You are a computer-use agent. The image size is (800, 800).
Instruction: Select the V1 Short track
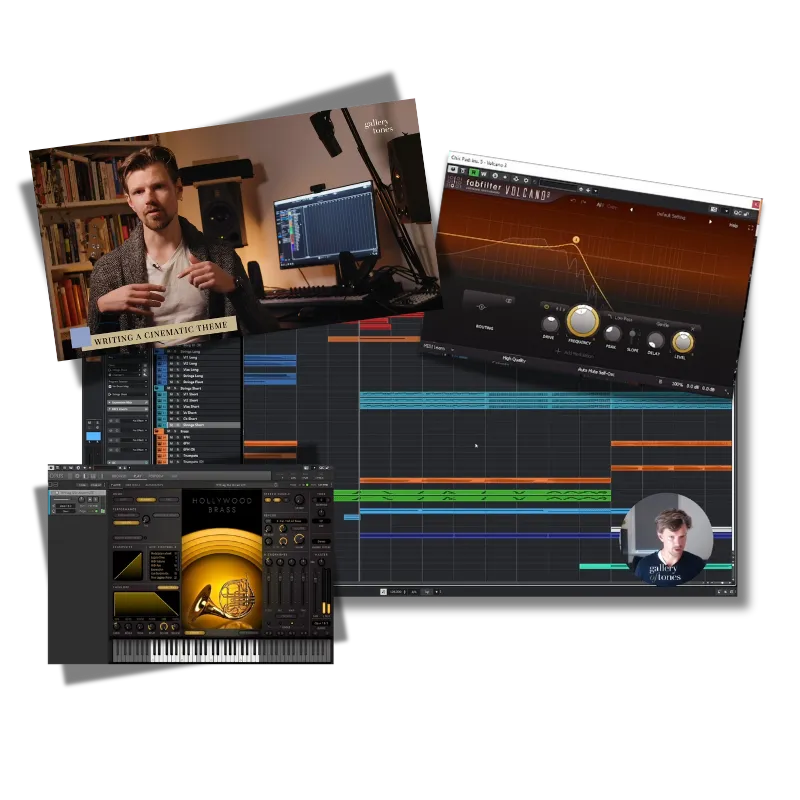coord(190,394)
